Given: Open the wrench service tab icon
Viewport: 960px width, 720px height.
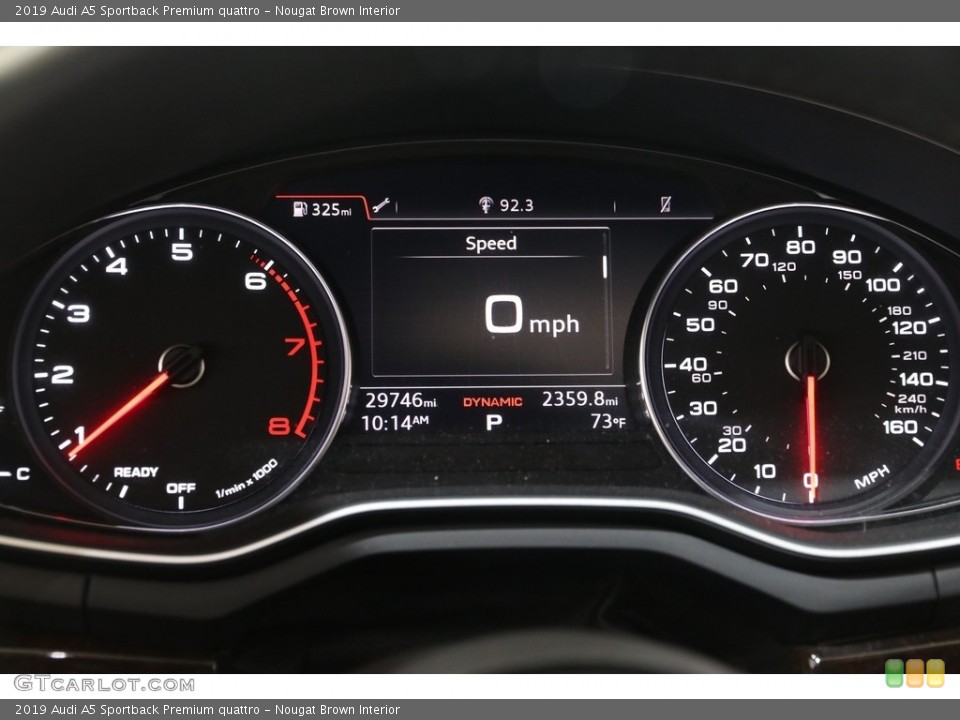Looking at the screenshot, I should pos(381,206).
